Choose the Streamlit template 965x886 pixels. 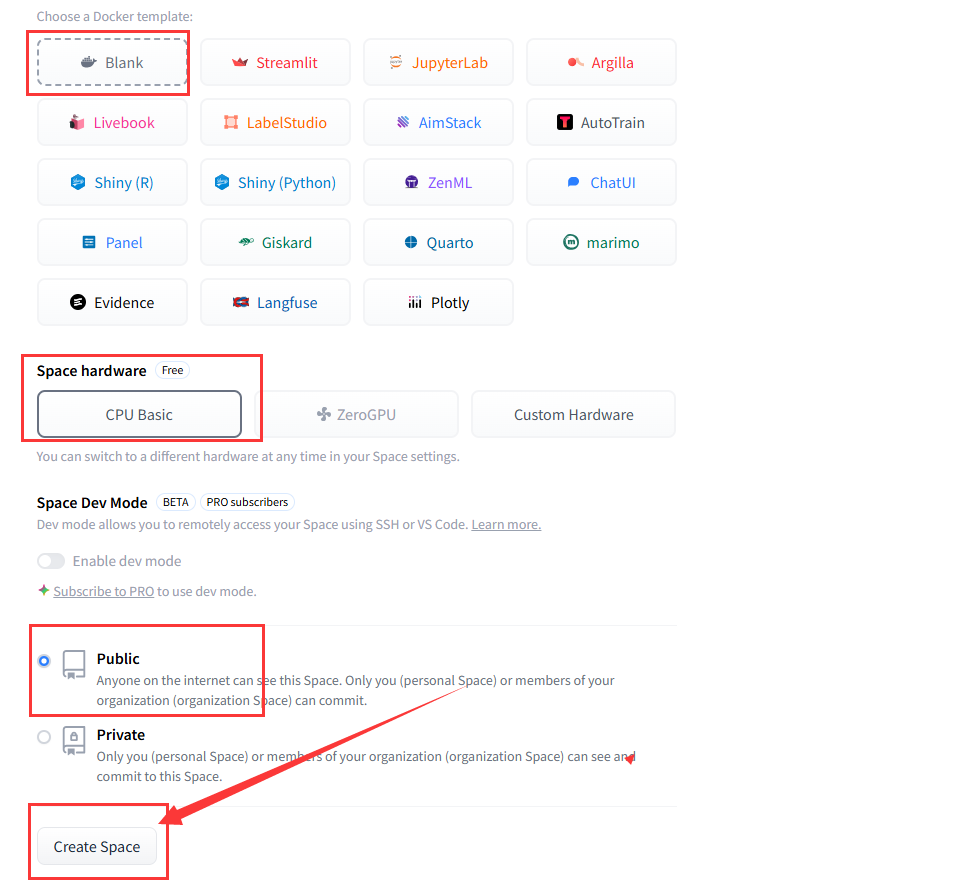click(275, 62)
